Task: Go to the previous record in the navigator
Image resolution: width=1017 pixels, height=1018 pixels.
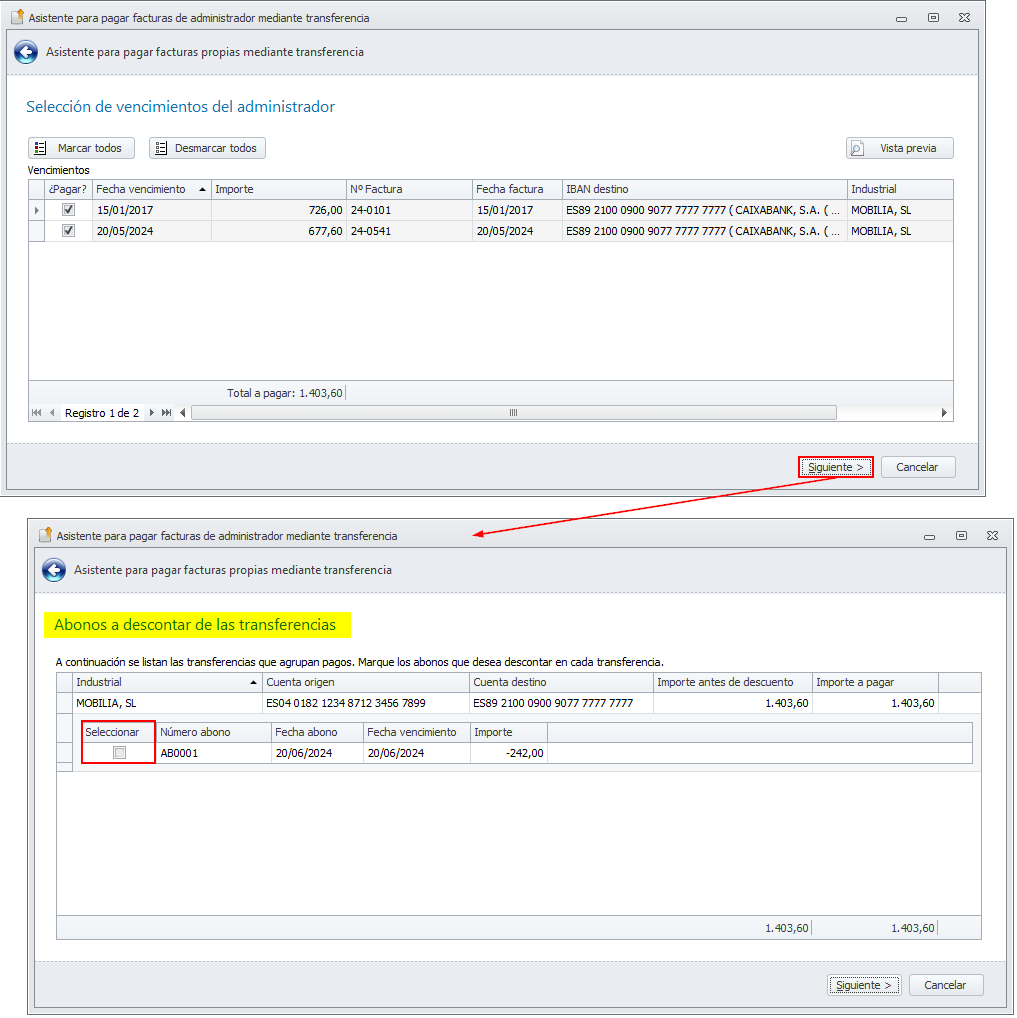Action: 52,413
